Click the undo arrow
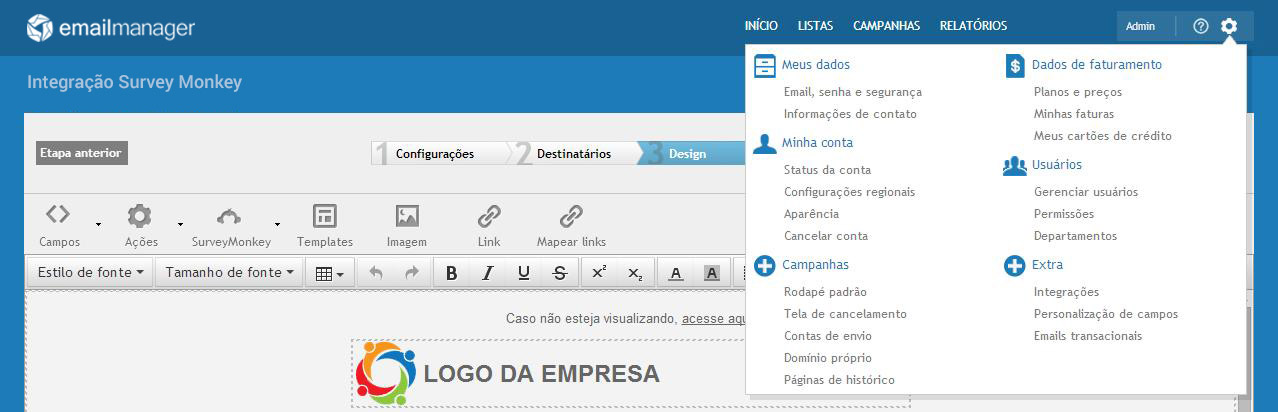Viewport: 1278px width, 412px height. (x=376, y=273)
